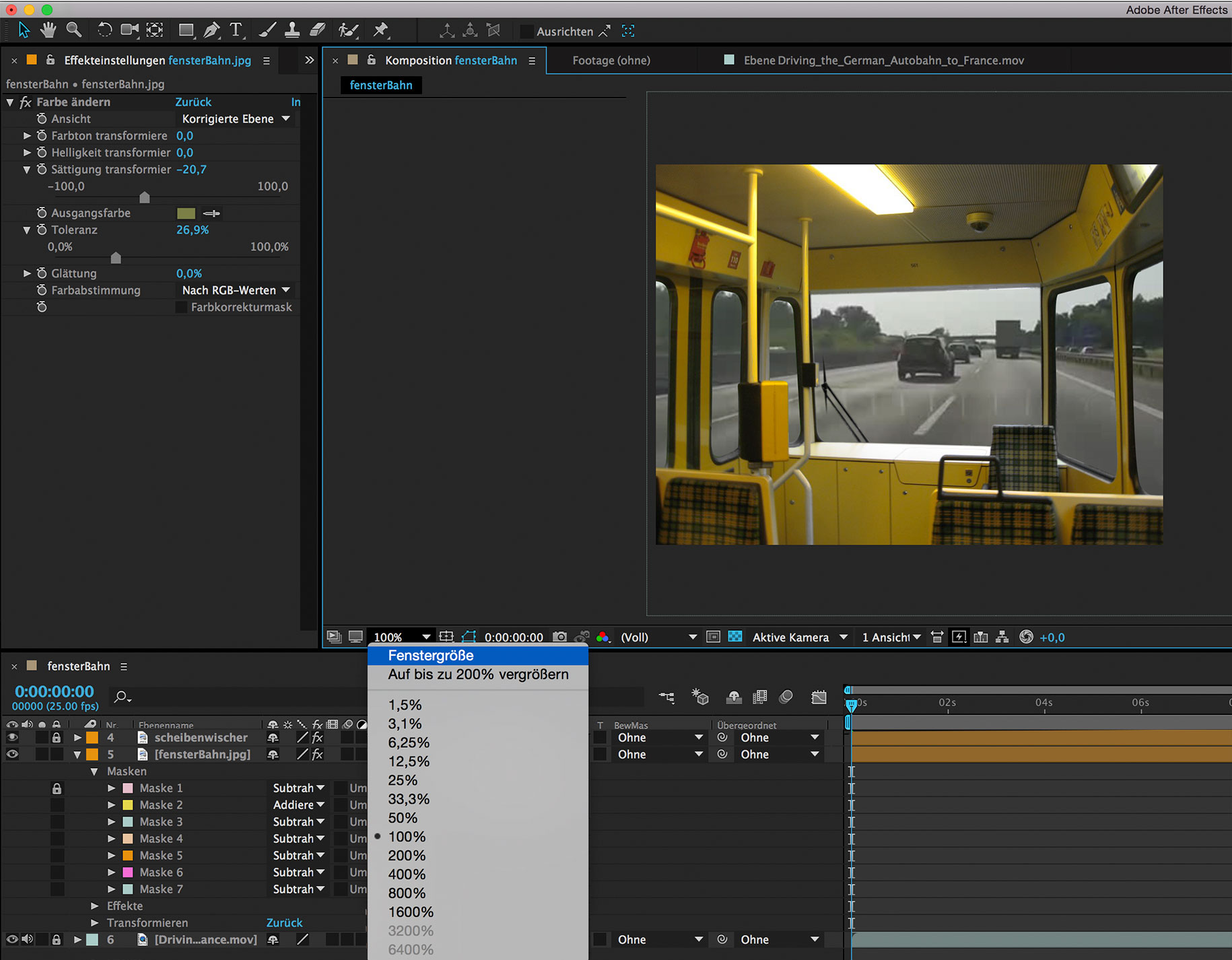Select the Hand tool

coord(48,30)
